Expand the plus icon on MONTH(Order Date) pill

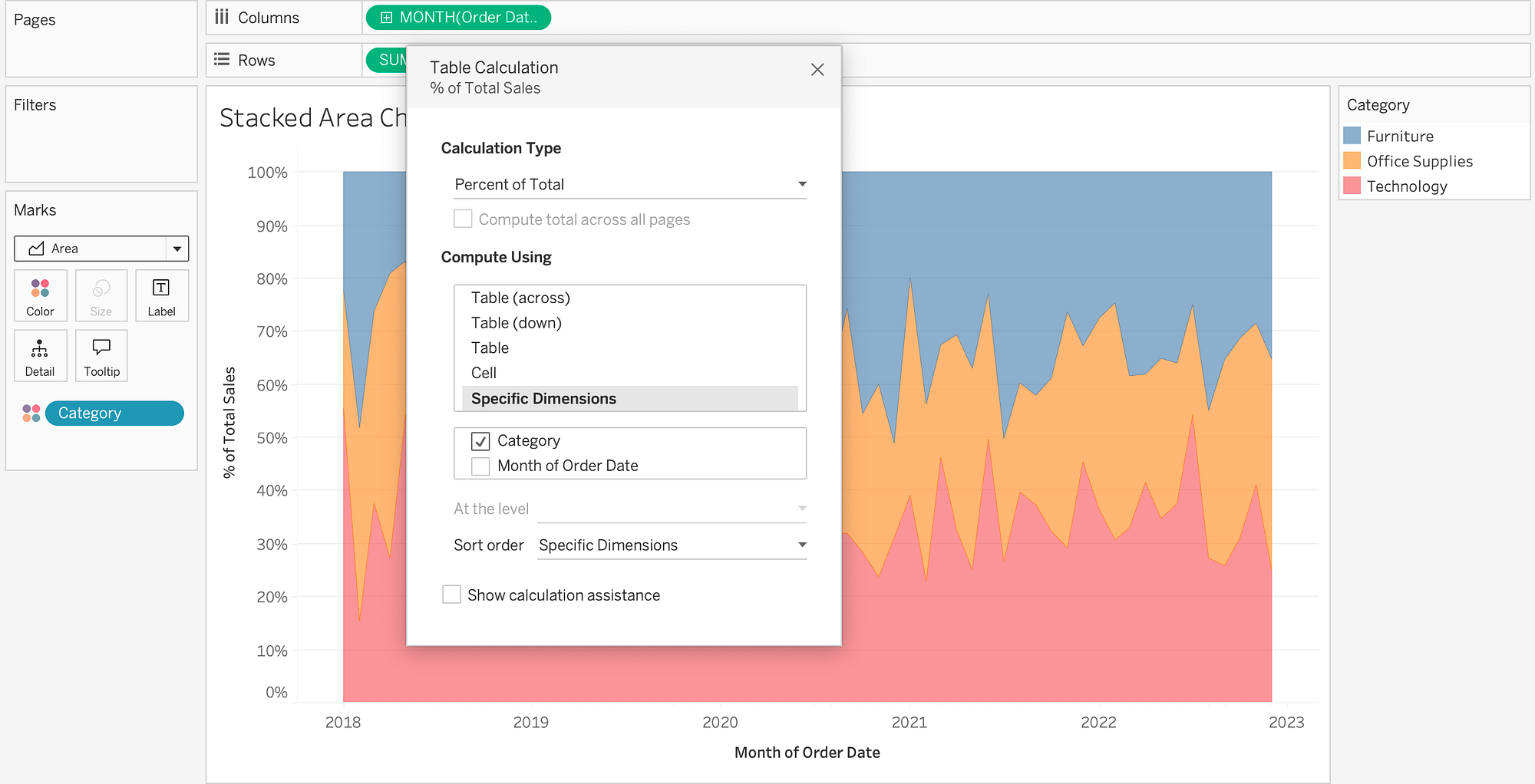pyautogui.click(x=386, y=18)
